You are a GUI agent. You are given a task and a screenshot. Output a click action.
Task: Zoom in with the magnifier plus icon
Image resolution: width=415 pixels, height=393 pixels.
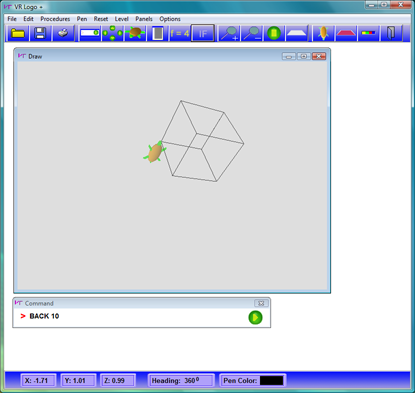click(229, 33)
